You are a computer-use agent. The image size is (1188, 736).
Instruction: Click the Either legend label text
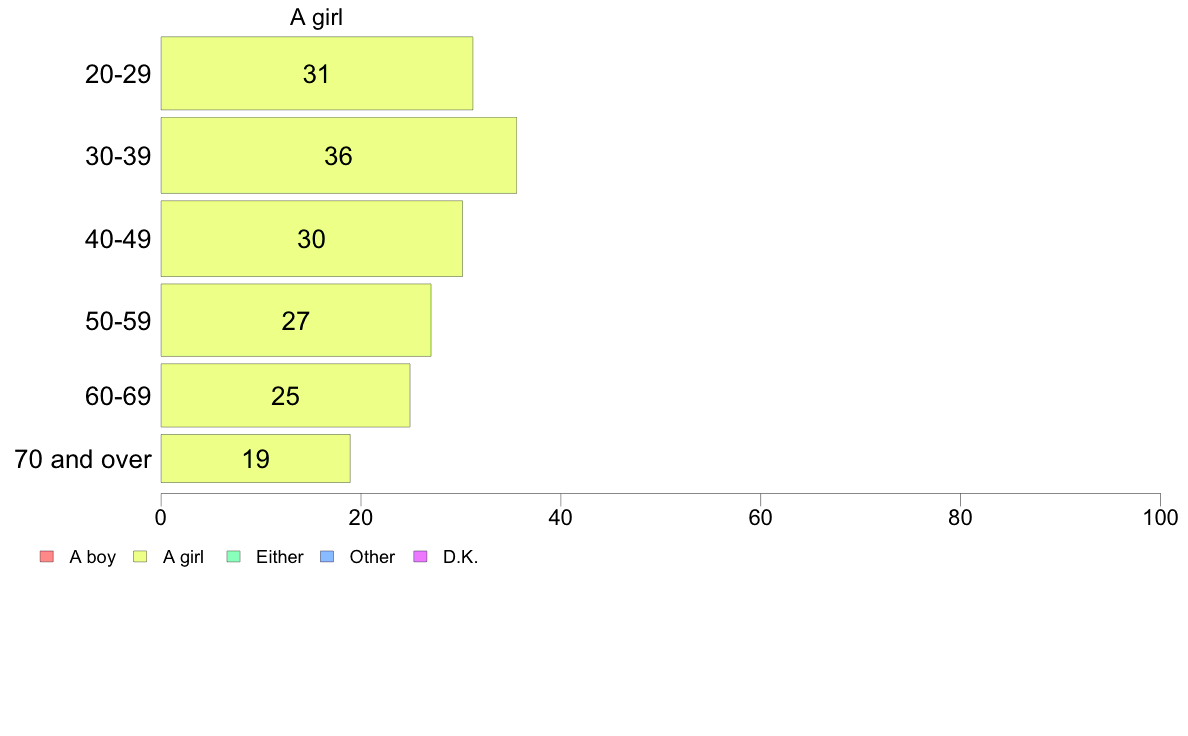pos(280,557)
